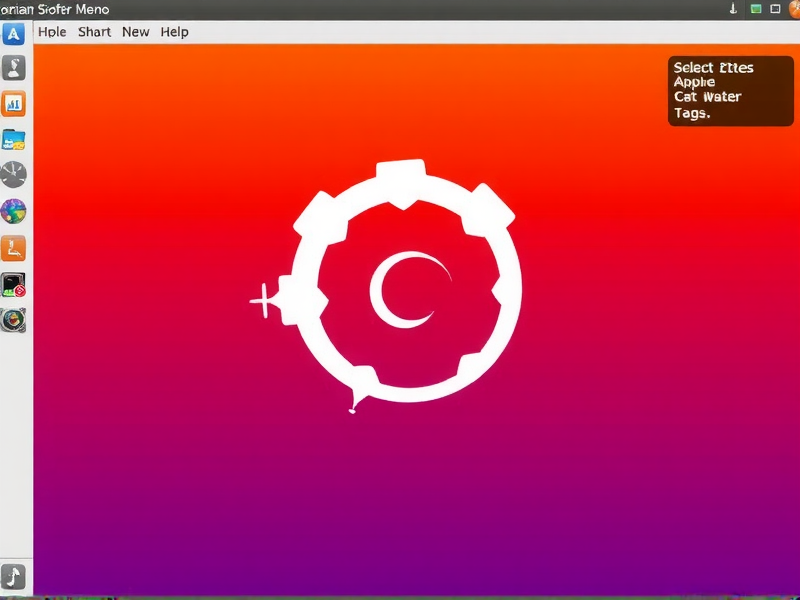Open the Shart menu
Viewport: 800px width, 600px height.
94,31
